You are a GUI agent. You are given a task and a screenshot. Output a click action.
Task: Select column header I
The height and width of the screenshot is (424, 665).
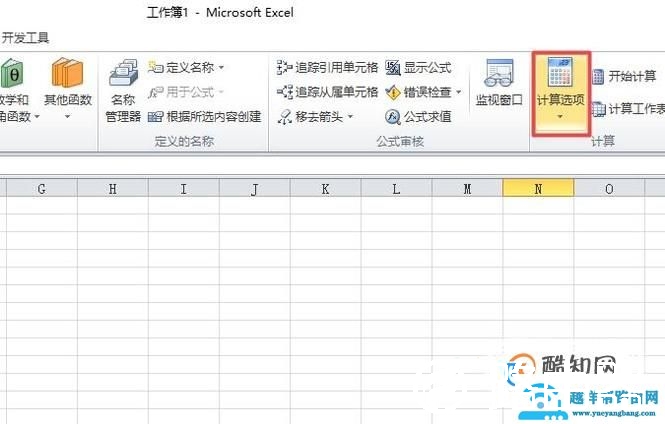184,189
